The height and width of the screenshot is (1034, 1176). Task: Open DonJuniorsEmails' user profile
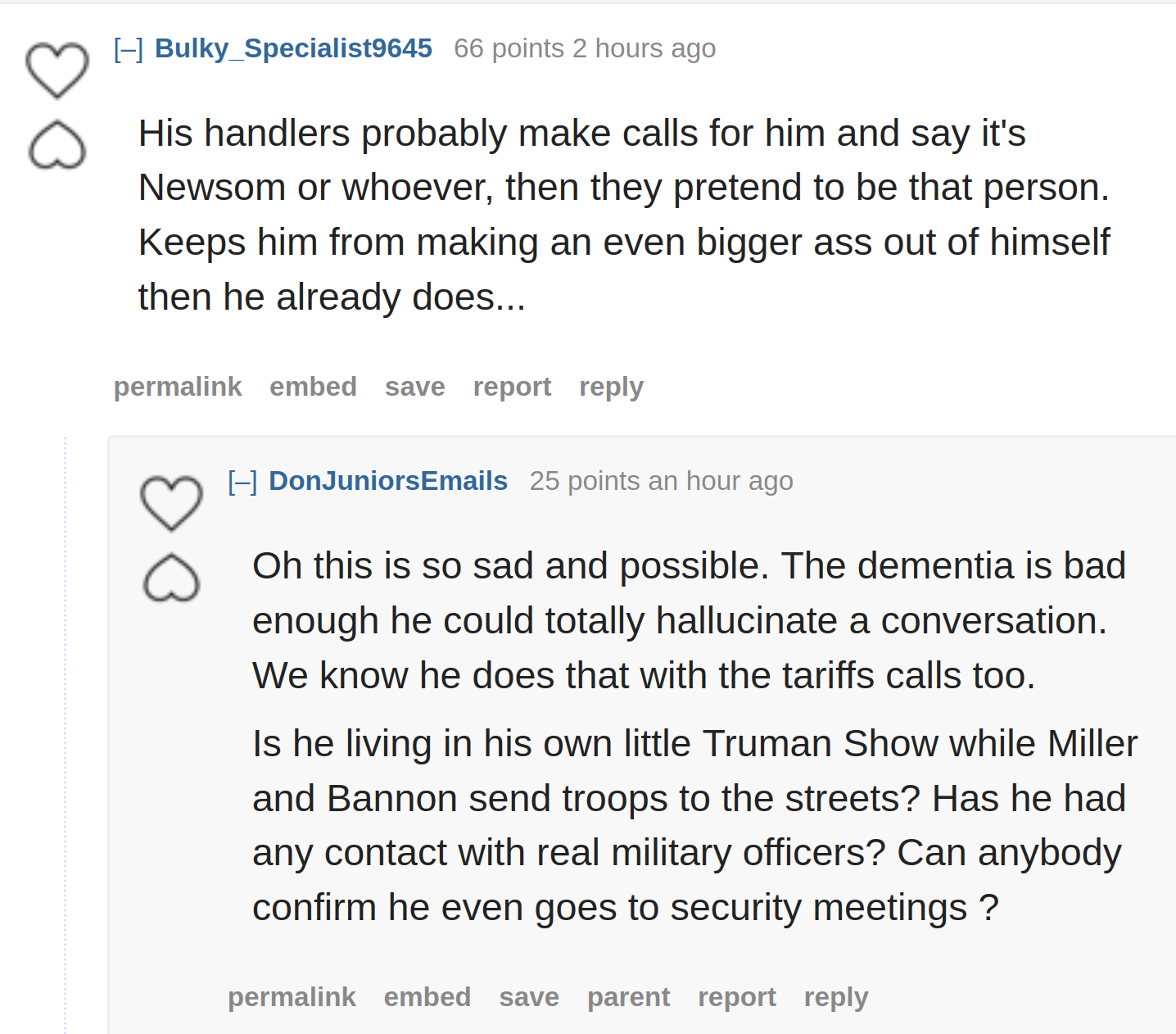388,481
